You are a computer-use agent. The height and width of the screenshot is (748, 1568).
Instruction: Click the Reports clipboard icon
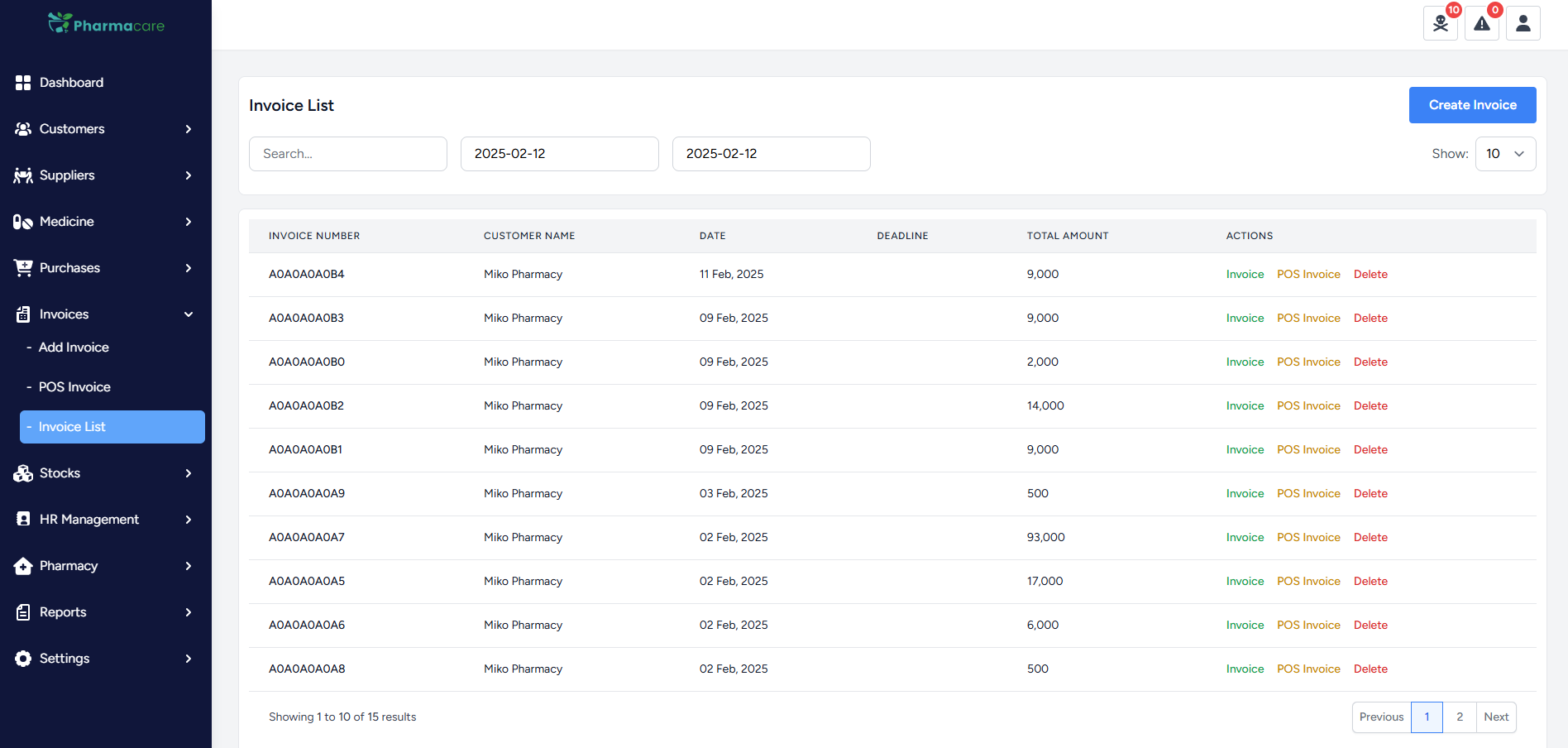(x=23, y=612)
